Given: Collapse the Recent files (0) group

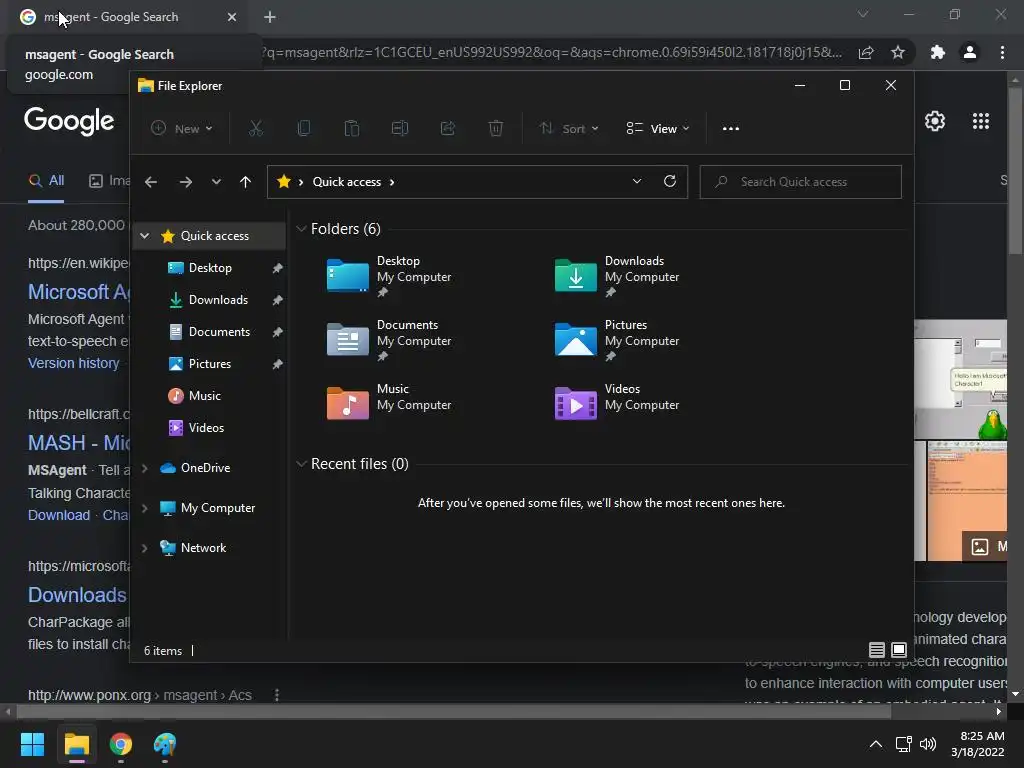Looking at the screenshot, I should [x=301, y=464].
